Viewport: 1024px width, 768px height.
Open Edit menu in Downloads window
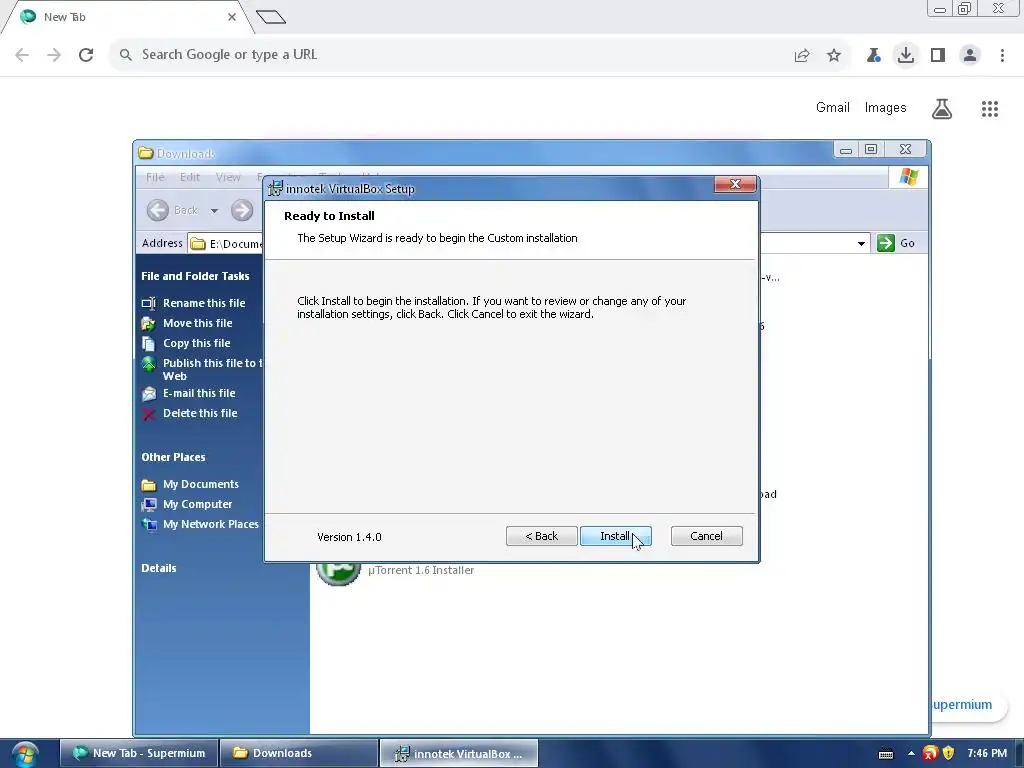190,177
